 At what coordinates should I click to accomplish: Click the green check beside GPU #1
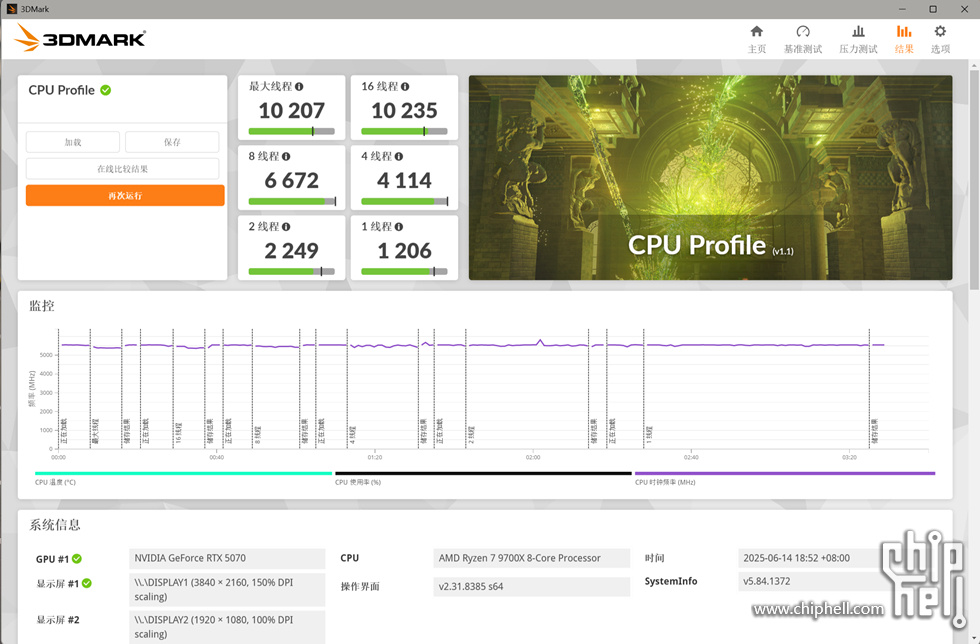pyautogui.click(x=77, y=558)
